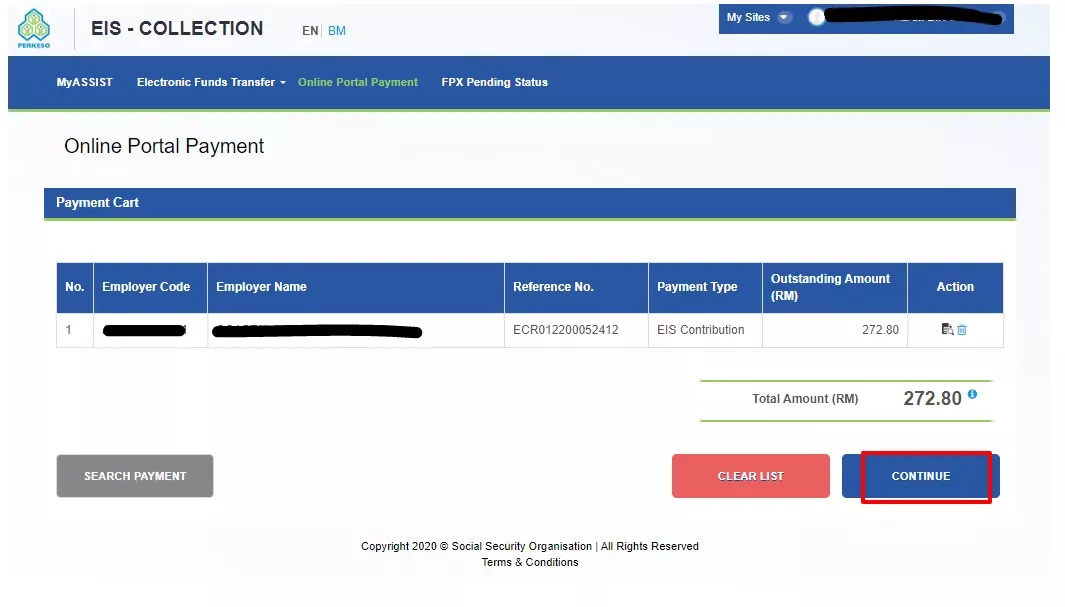The width and height of the screenshot is (1065, 607).
Task: Open the Electronic Funds Transfer menu
Action: point(211,82)
